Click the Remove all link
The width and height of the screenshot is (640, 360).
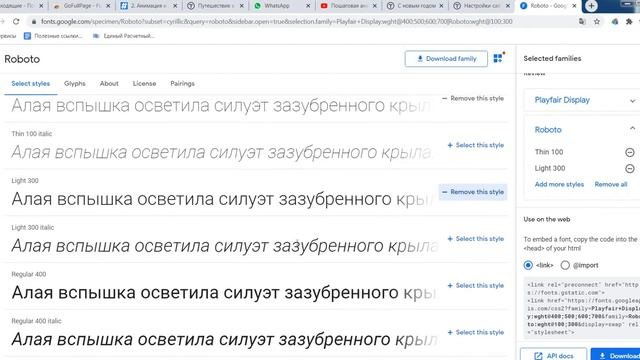point(611,184)
